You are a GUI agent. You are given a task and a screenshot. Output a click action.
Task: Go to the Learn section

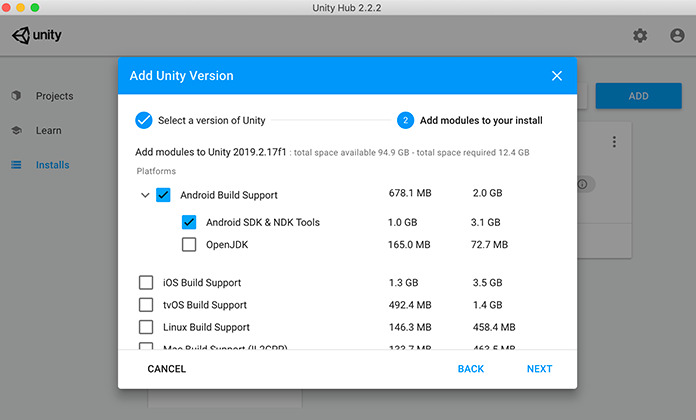(49, 131)
